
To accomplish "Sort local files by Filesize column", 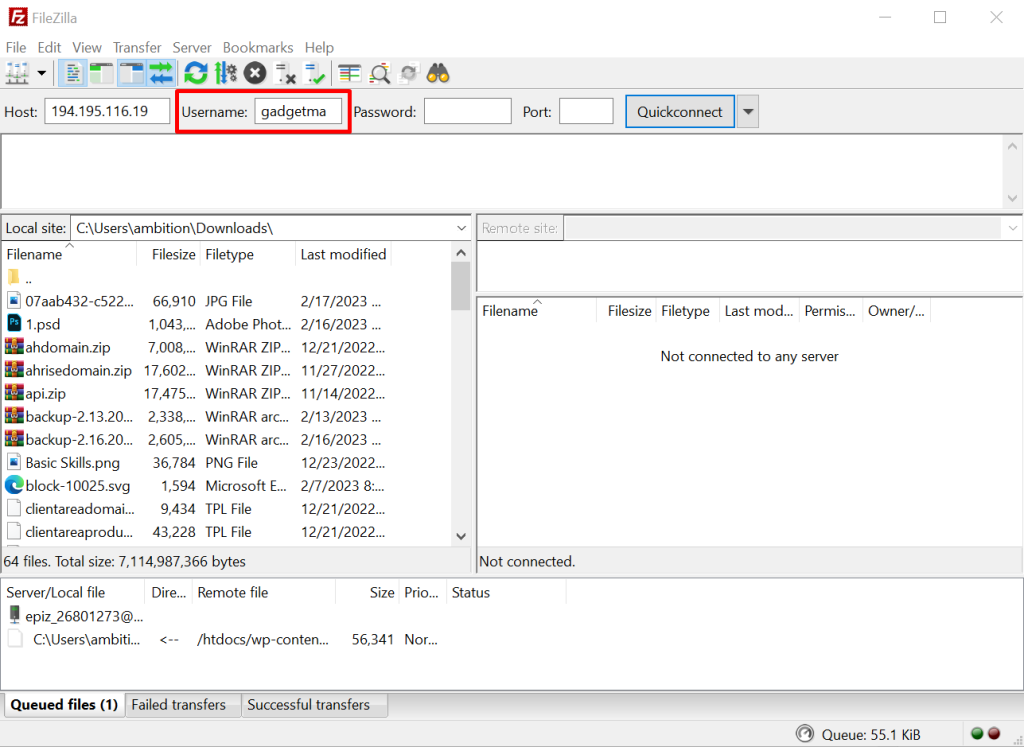I will [167, 254].
